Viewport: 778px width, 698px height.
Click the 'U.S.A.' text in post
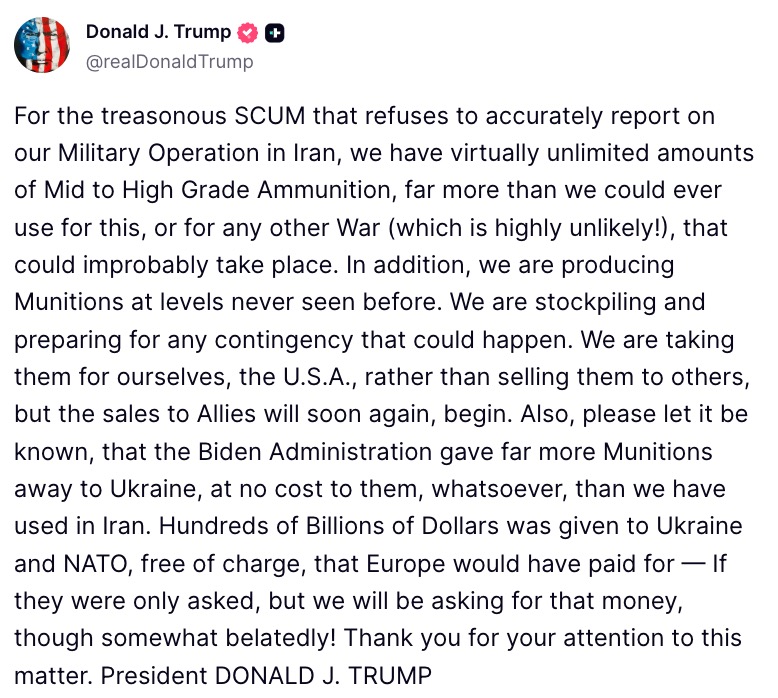(320, 377)
